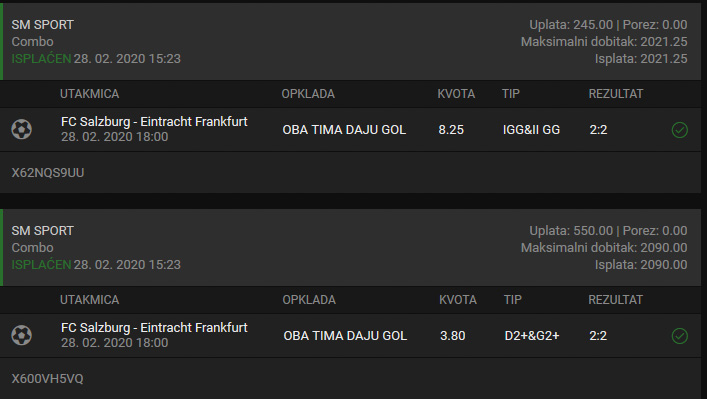Click green checkmark for D2+&G2+ bet
This screenshot has width=707, height=399.
pyautogui.click(x=679, y=336)
